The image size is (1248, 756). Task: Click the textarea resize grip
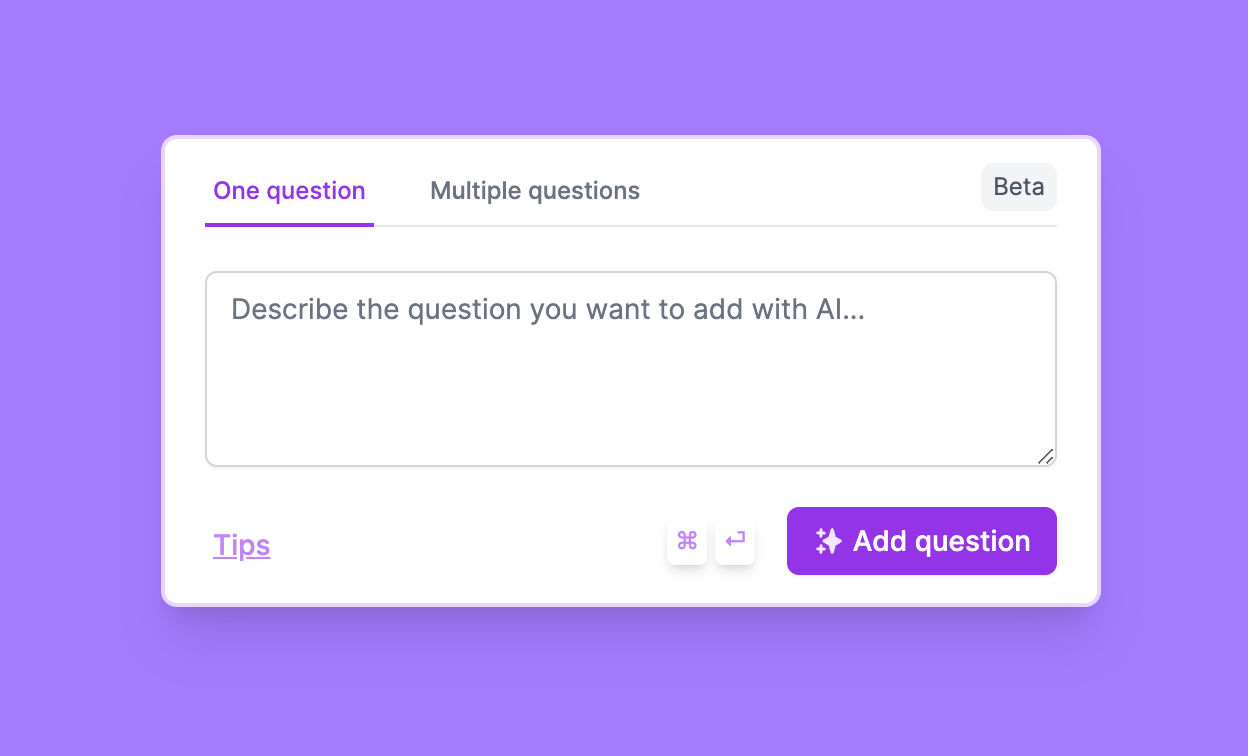tap(1046, 457)
